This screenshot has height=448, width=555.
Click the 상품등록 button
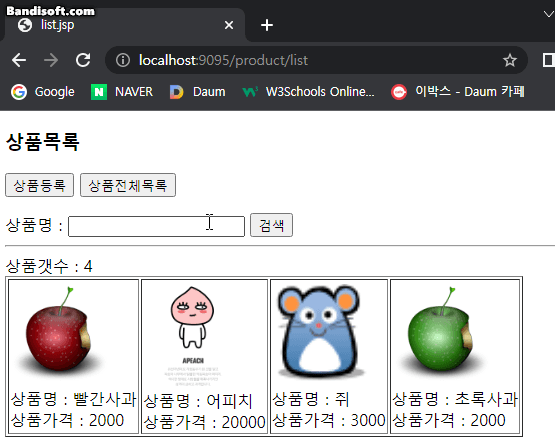click(39, 185)
